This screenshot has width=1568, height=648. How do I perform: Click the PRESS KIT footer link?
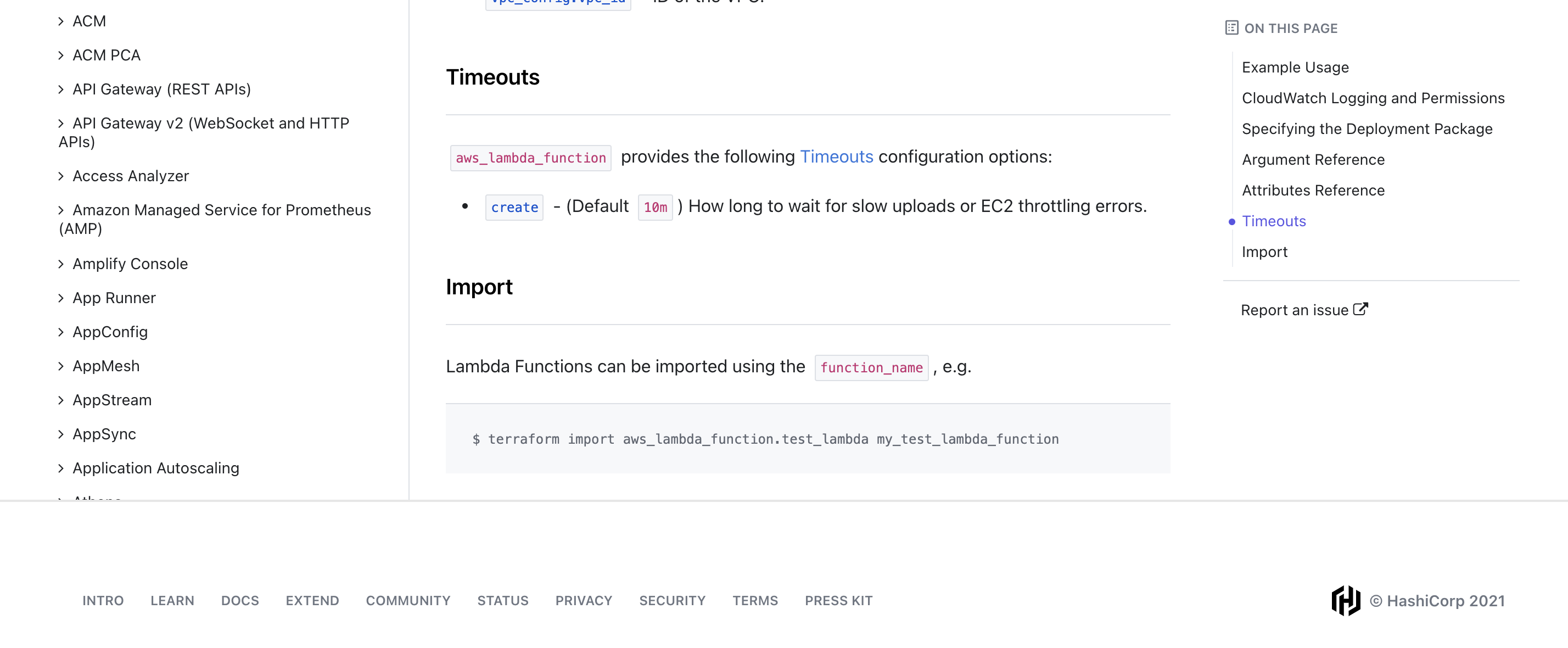click(x=838, y=600)
